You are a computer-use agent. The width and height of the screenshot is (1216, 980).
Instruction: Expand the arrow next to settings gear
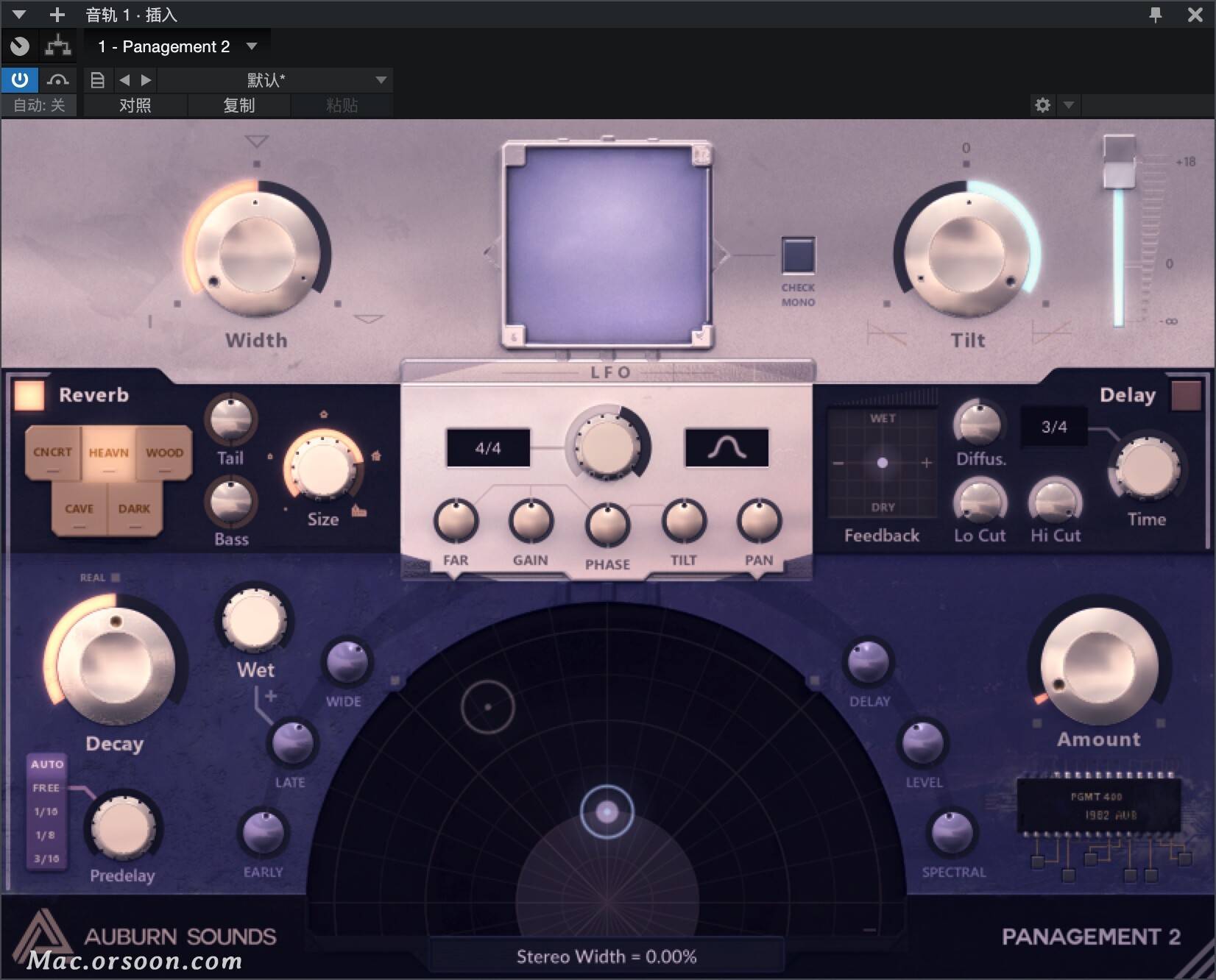(1069, 105)
